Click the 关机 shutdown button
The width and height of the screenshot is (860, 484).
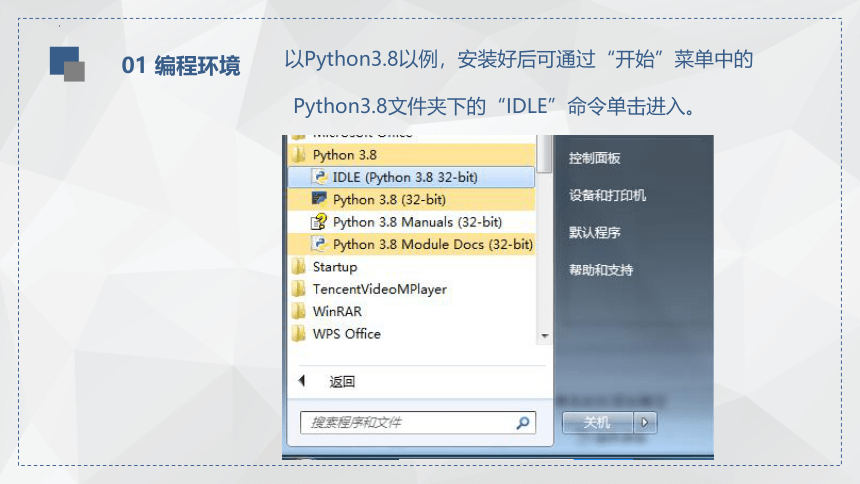598,423
